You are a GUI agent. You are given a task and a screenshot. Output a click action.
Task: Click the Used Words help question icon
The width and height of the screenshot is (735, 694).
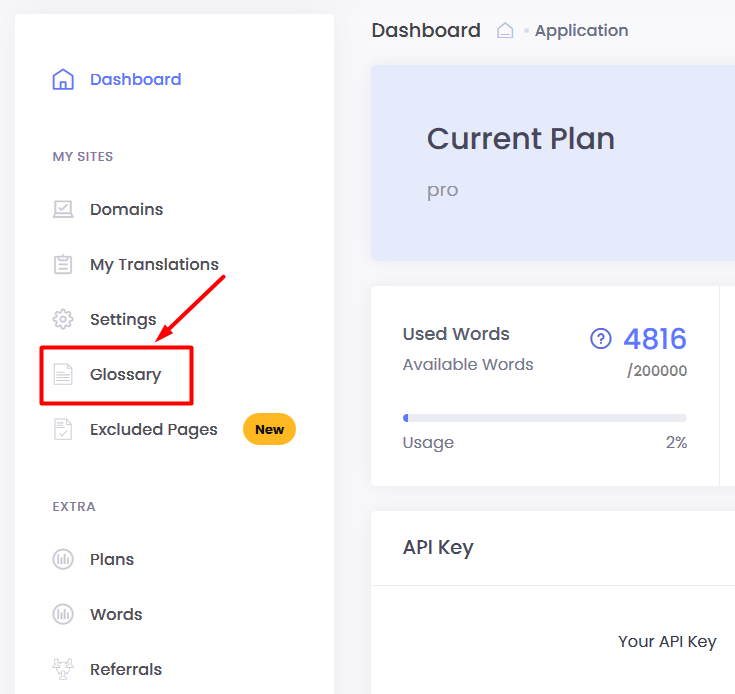[600, 338]
